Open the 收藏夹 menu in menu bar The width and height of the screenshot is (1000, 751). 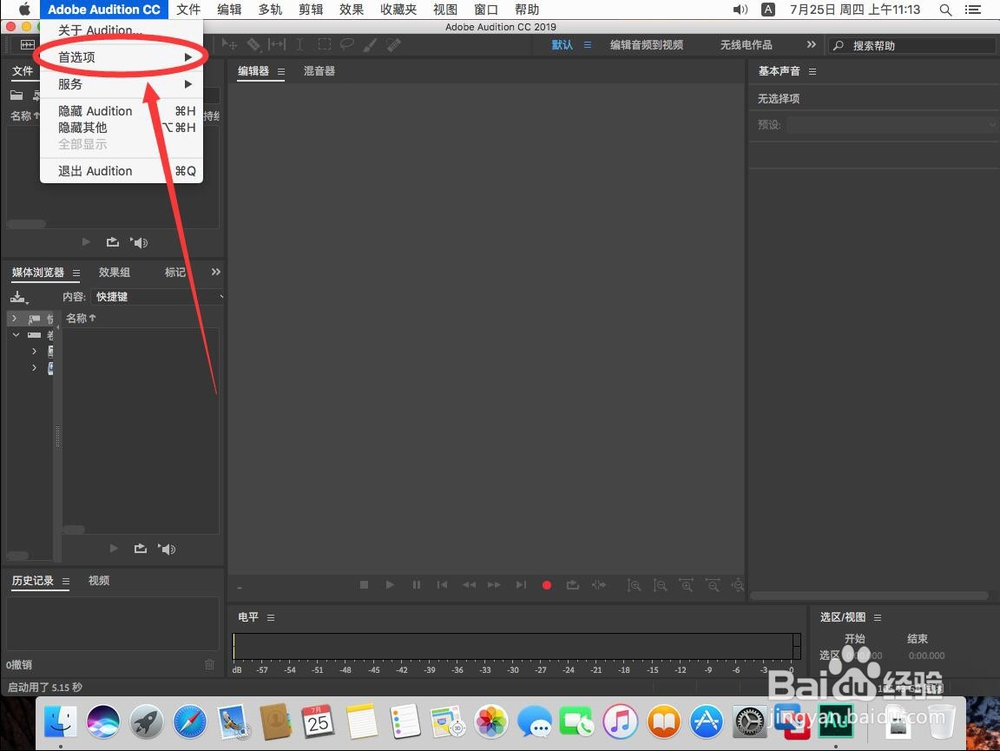point(398,10)
